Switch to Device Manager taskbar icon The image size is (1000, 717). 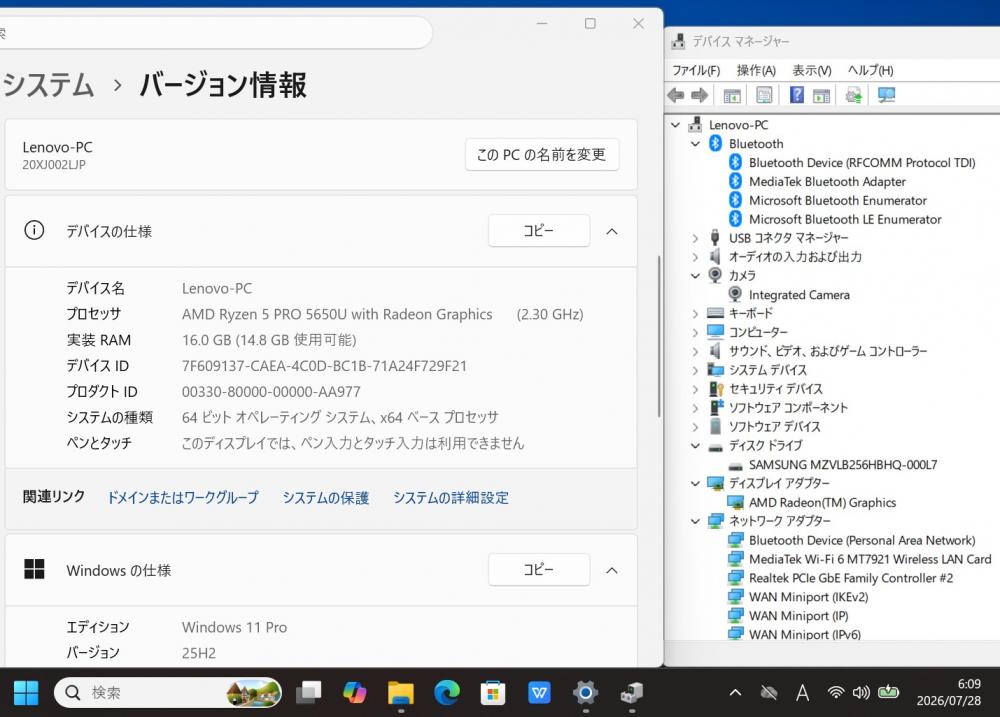coord(631,693)
